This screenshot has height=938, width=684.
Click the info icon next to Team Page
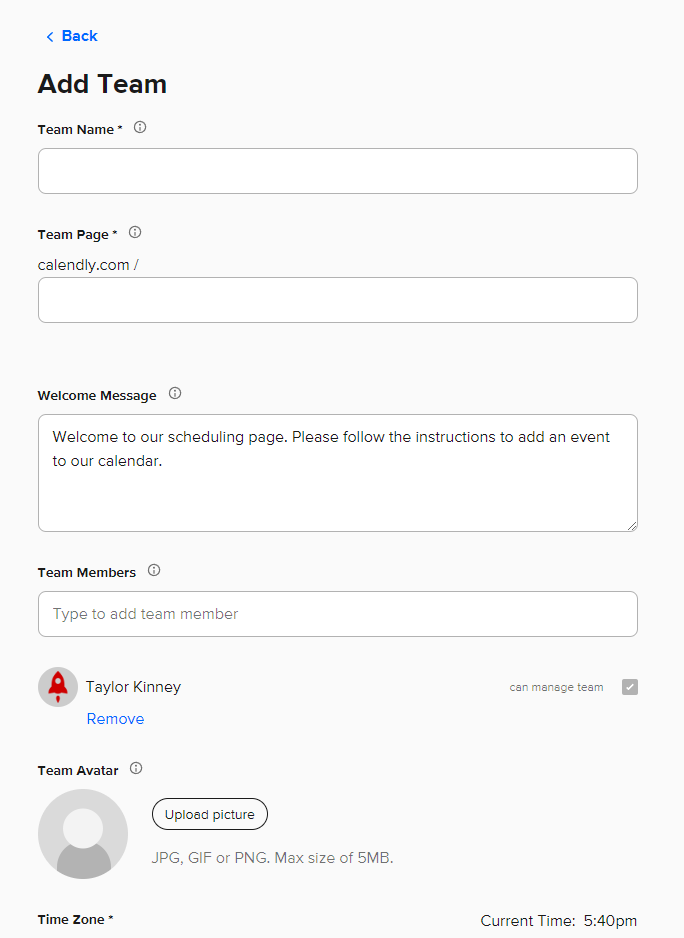click(x=135, y=233)
